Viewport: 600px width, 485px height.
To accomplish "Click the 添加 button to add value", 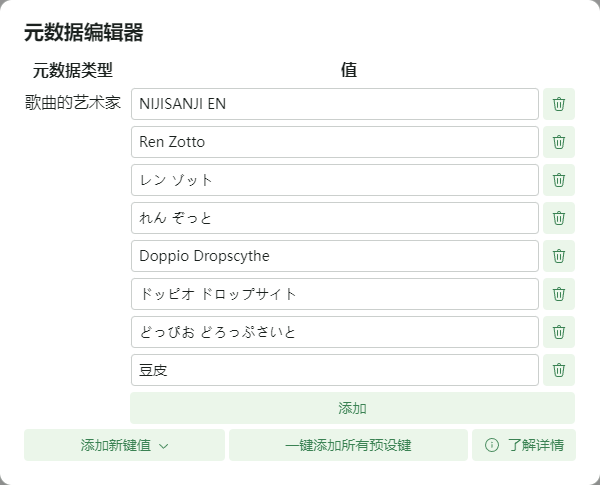I will pyautogui.click(x=352, y=408).
